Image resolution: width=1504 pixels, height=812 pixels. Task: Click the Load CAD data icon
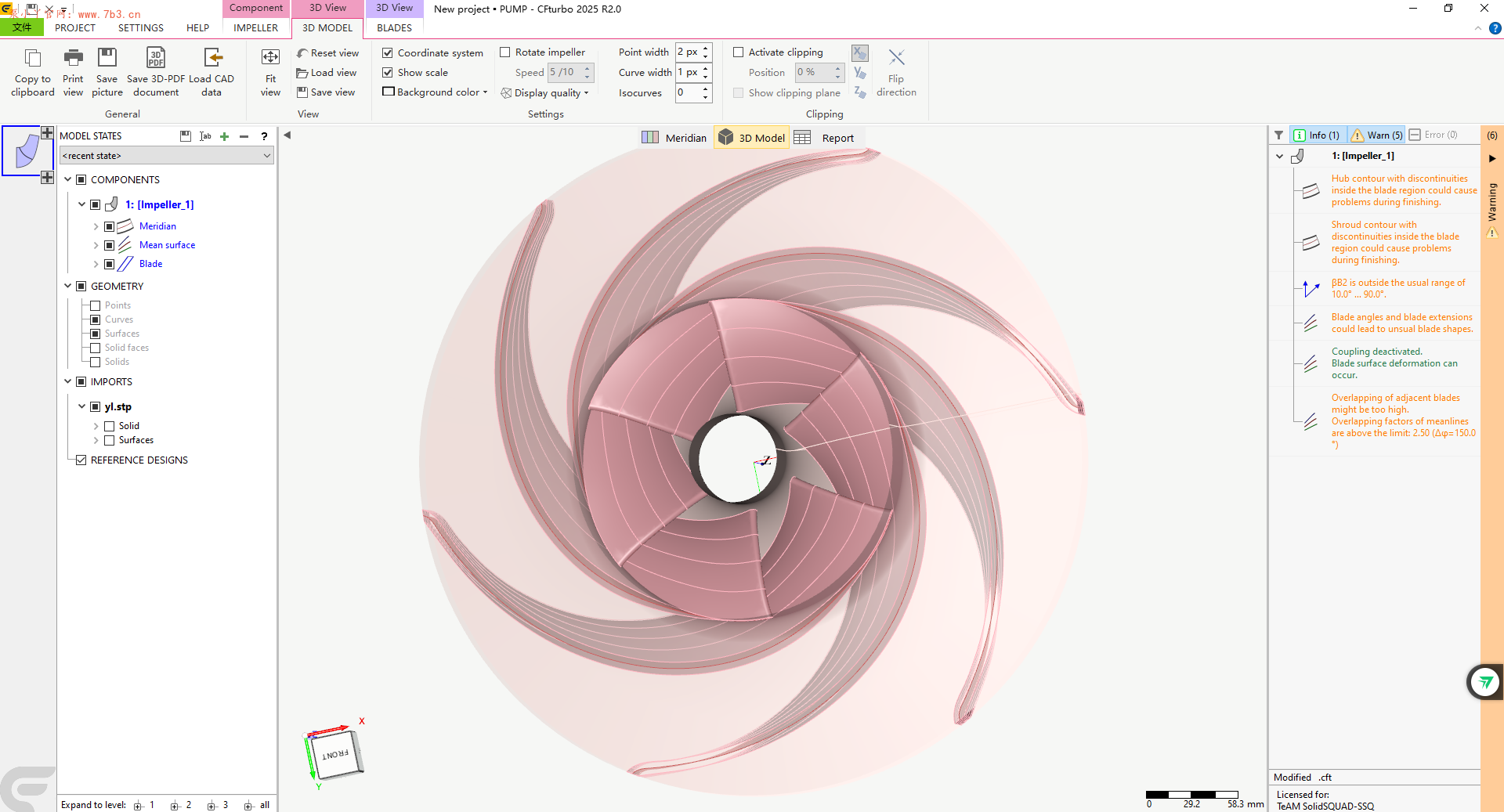pyautogui.click(x=212, y=58)
